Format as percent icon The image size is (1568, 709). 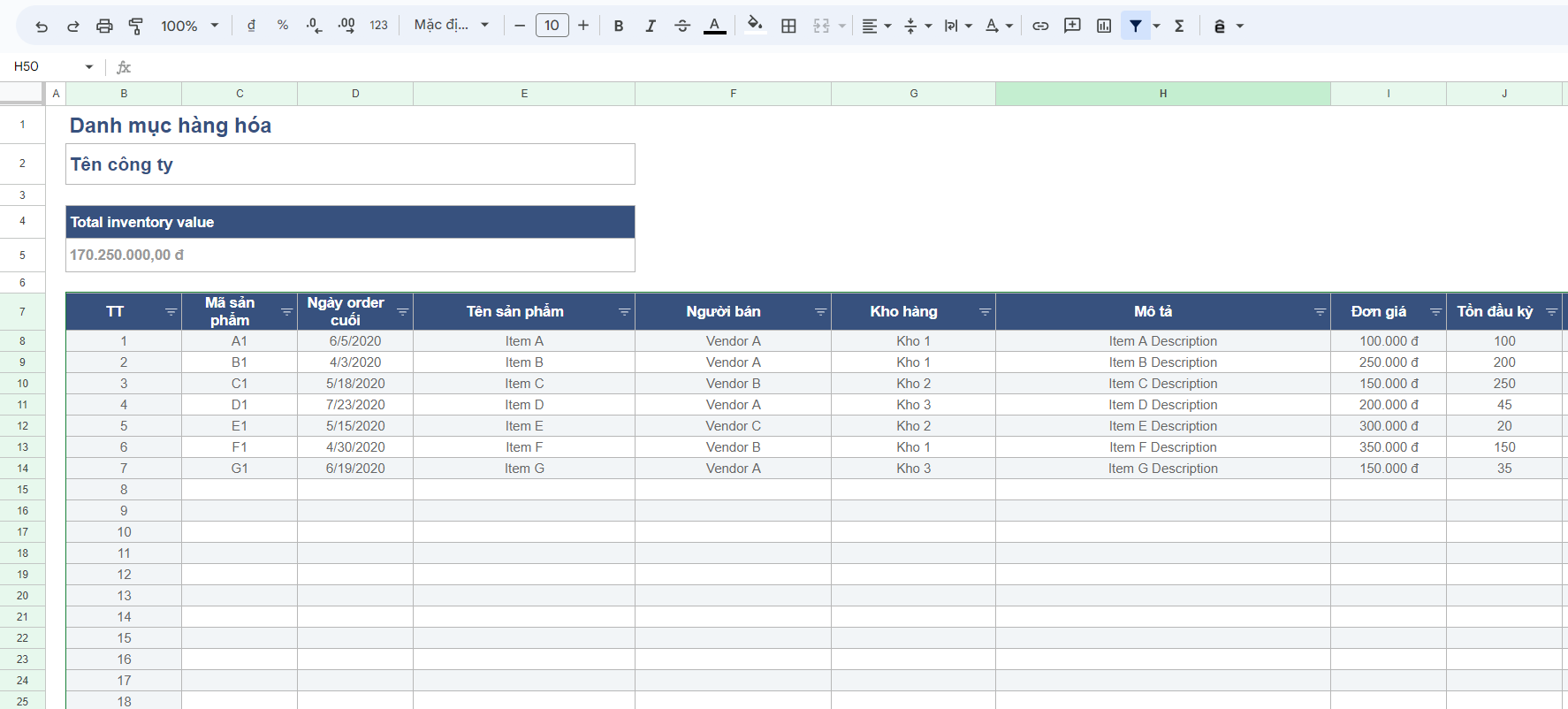(x=283, y=26)
